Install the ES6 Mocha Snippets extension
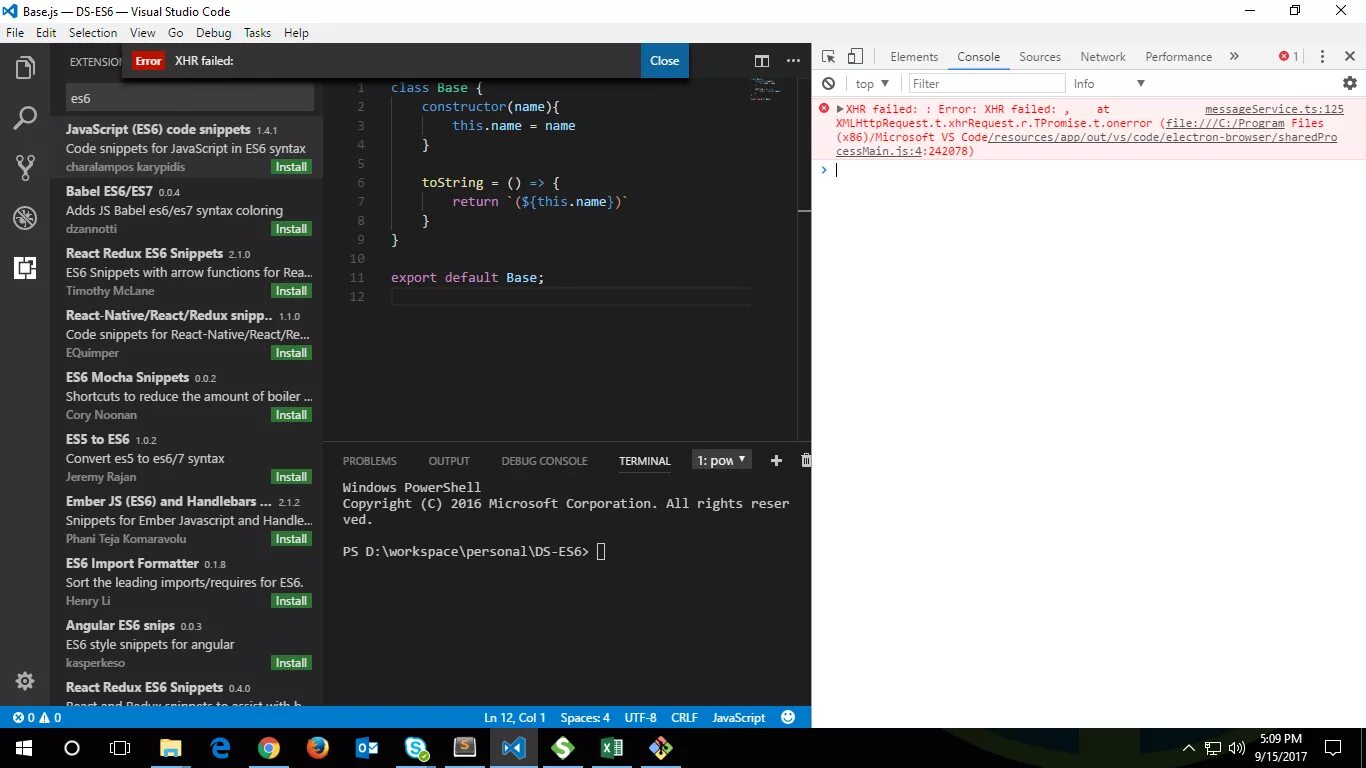Screen dimensions: 1366x768 (292, 415)
